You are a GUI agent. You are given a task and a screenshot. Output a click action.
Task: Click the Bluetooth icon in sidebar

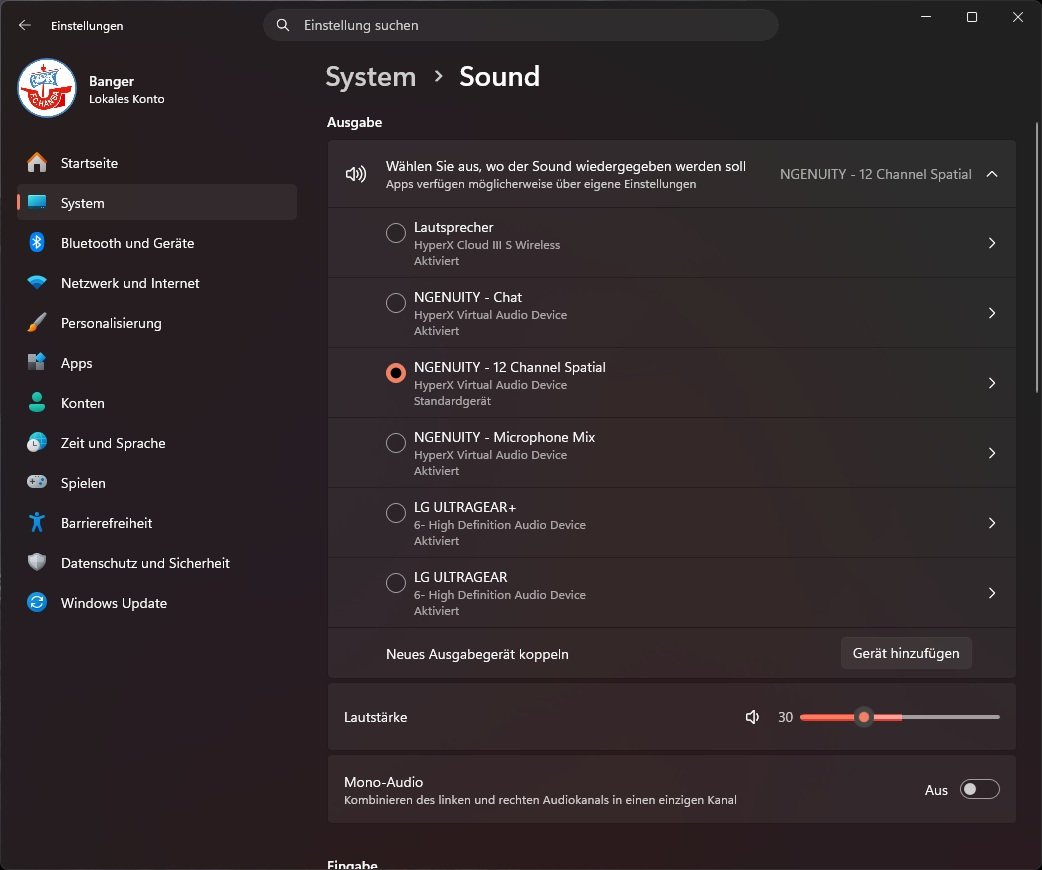point(37,243)
